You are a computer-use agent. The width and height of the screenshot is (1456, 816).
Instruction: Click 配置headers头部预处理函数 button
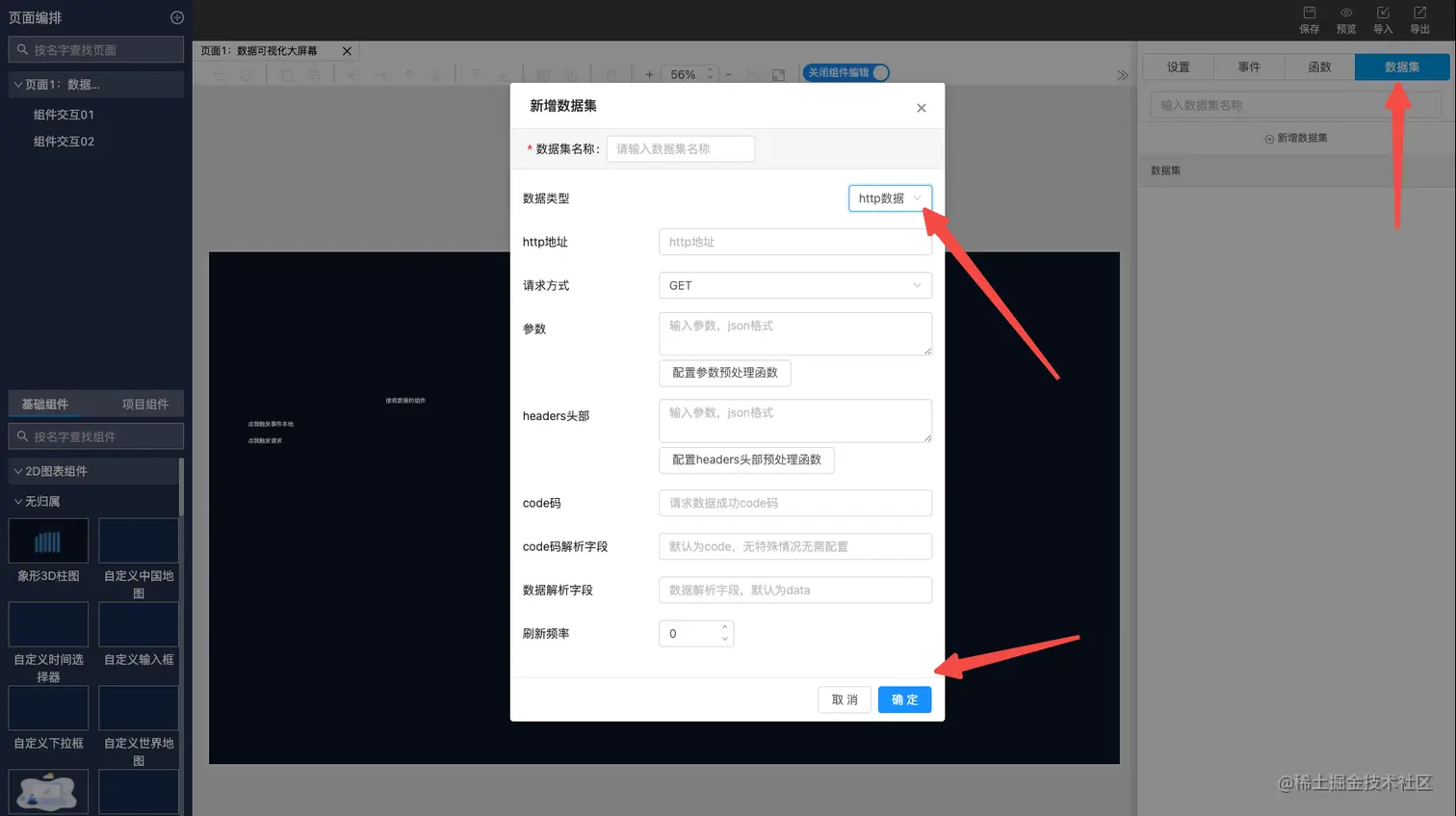pyautogui.click(x=746, y=460)
